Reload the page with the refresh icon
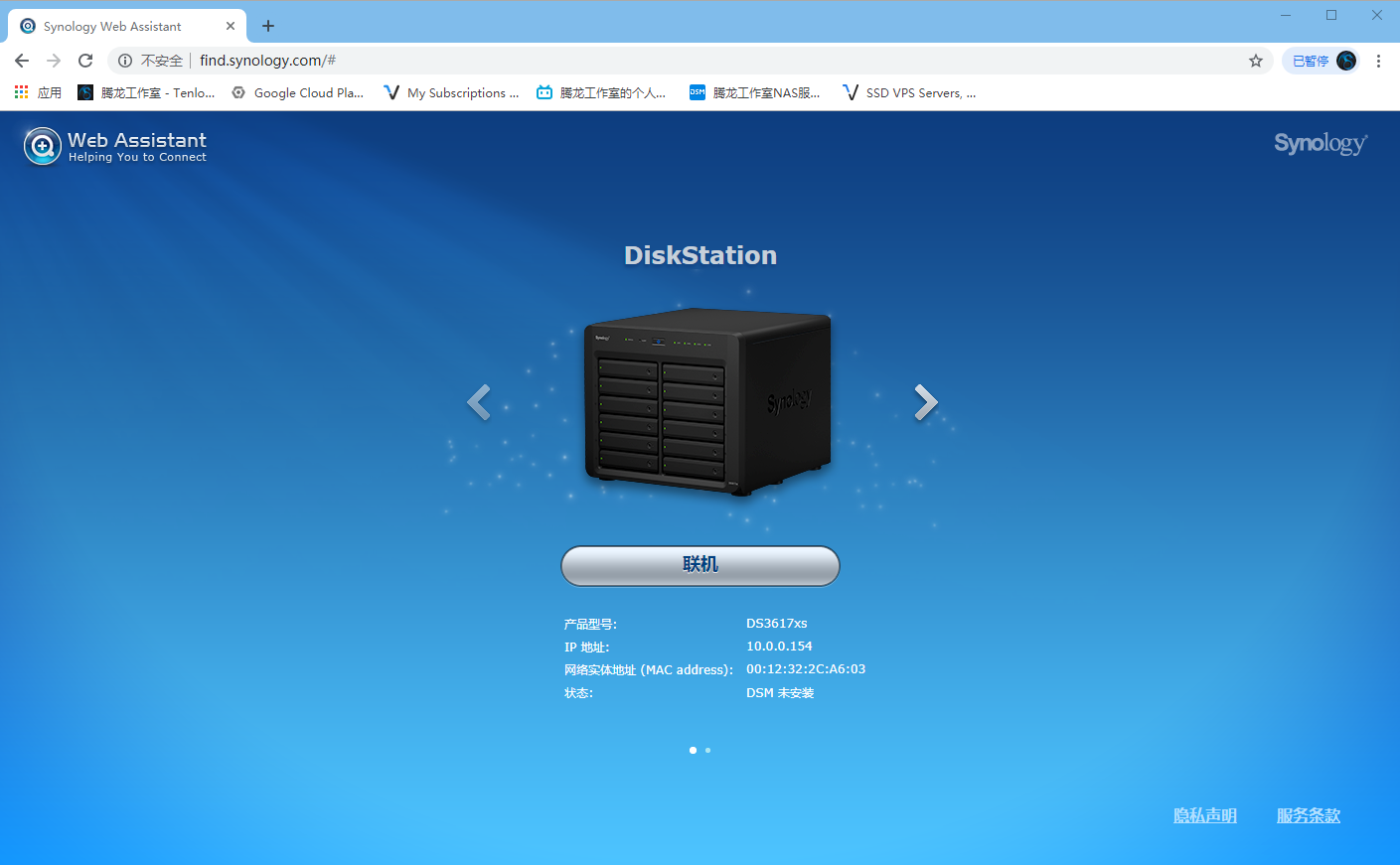The width and height of the screenshot is (1400, 865). click(85, 61)
